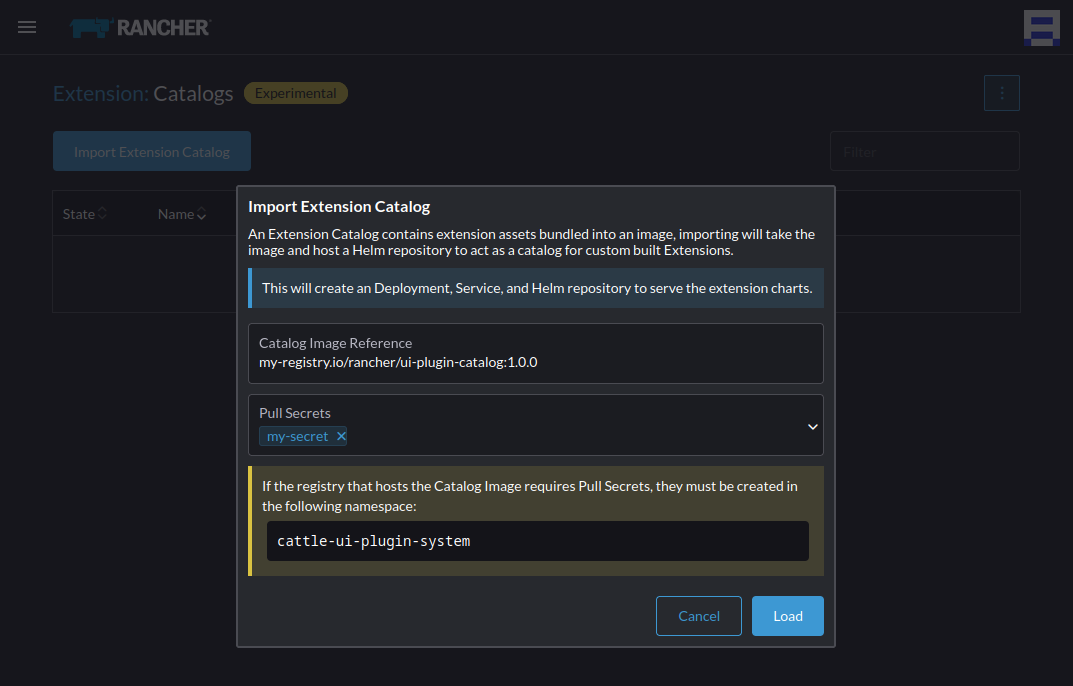Click the State column header
Image resolution: width=1073 pixels, height=686 pixels.
[78, 213]
